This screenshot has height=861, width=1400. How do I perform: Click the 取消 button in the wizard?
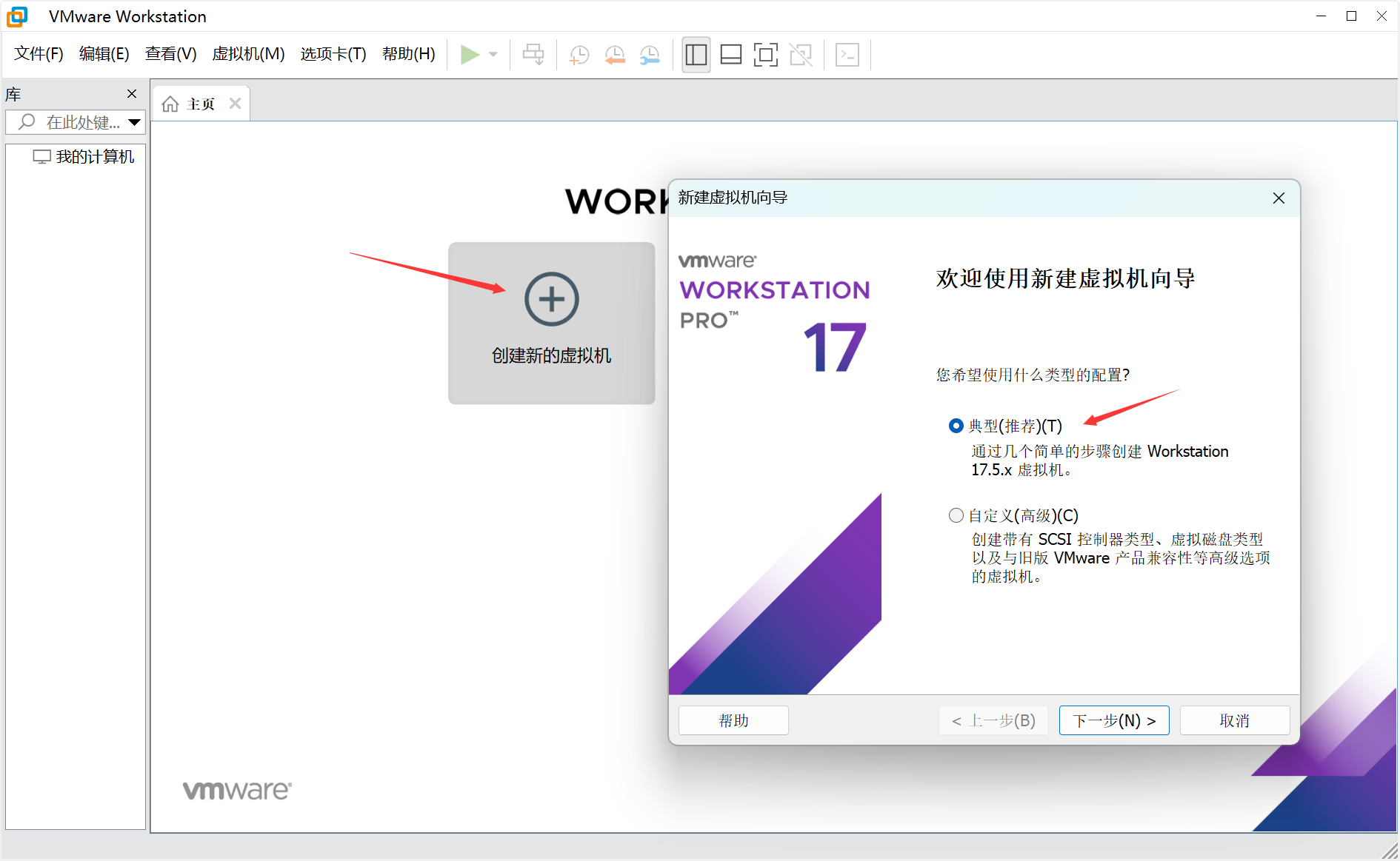click(1235, 720)
